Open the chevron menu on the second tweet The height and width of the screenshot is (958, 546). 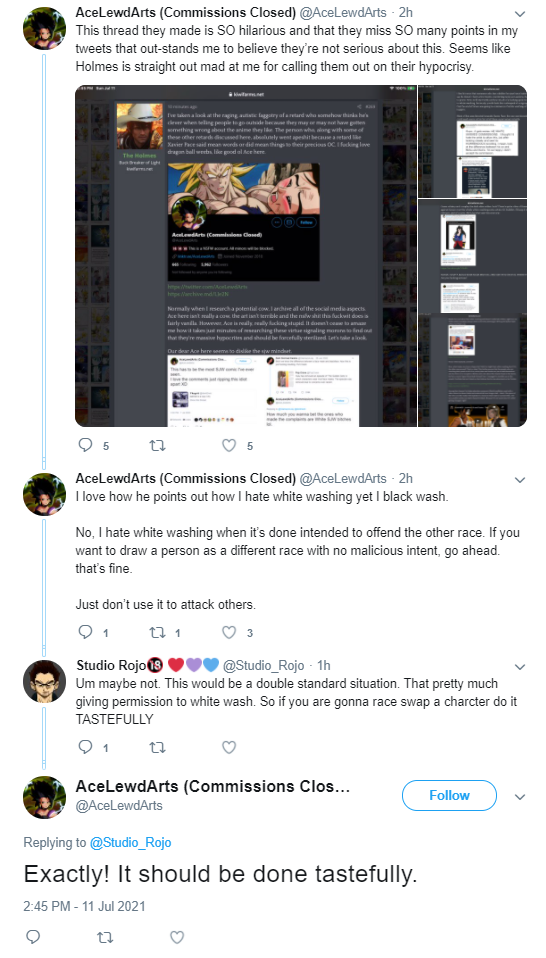pos(520,480)
